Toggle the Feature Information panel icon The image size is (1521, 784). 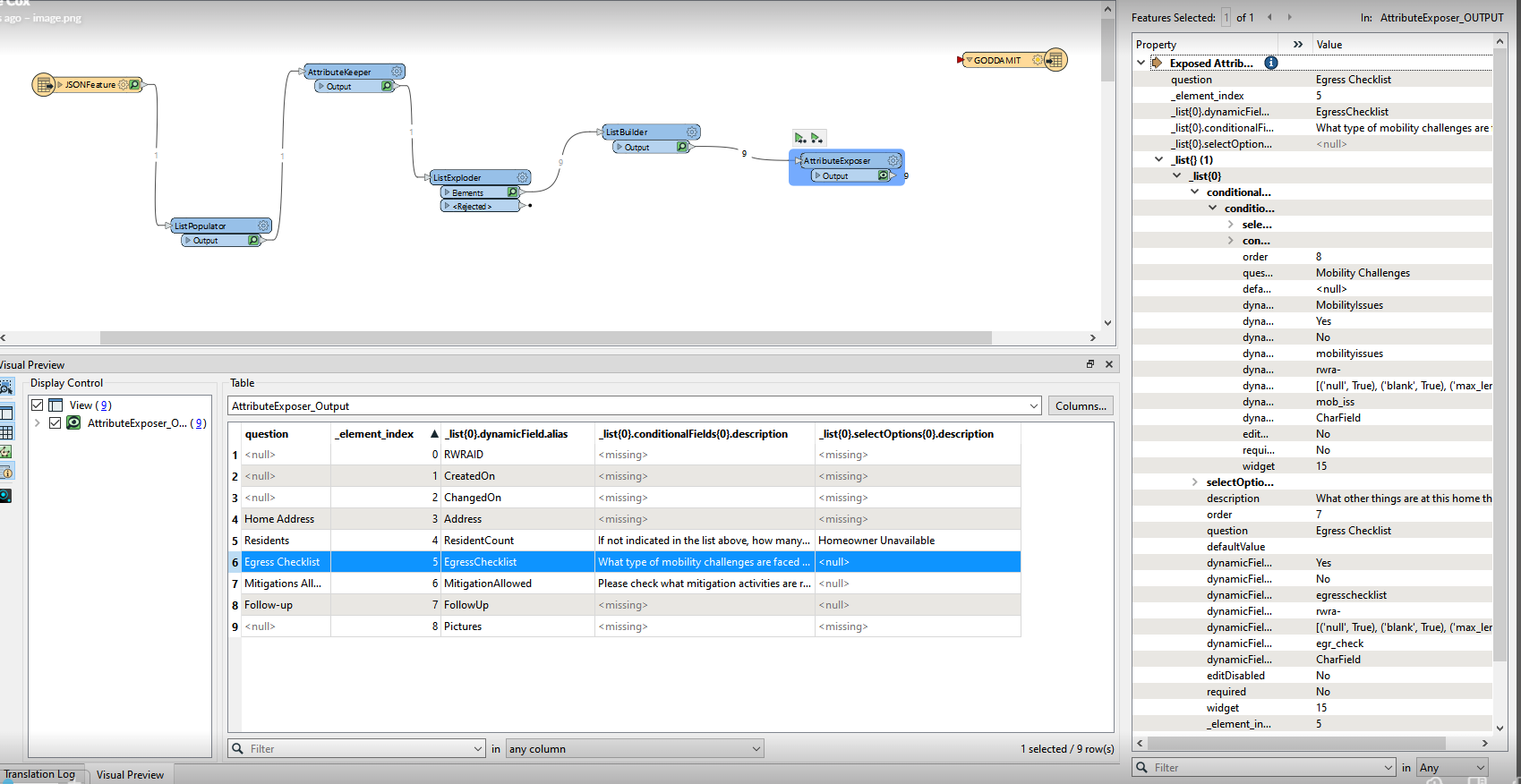[x=5, y=472]
